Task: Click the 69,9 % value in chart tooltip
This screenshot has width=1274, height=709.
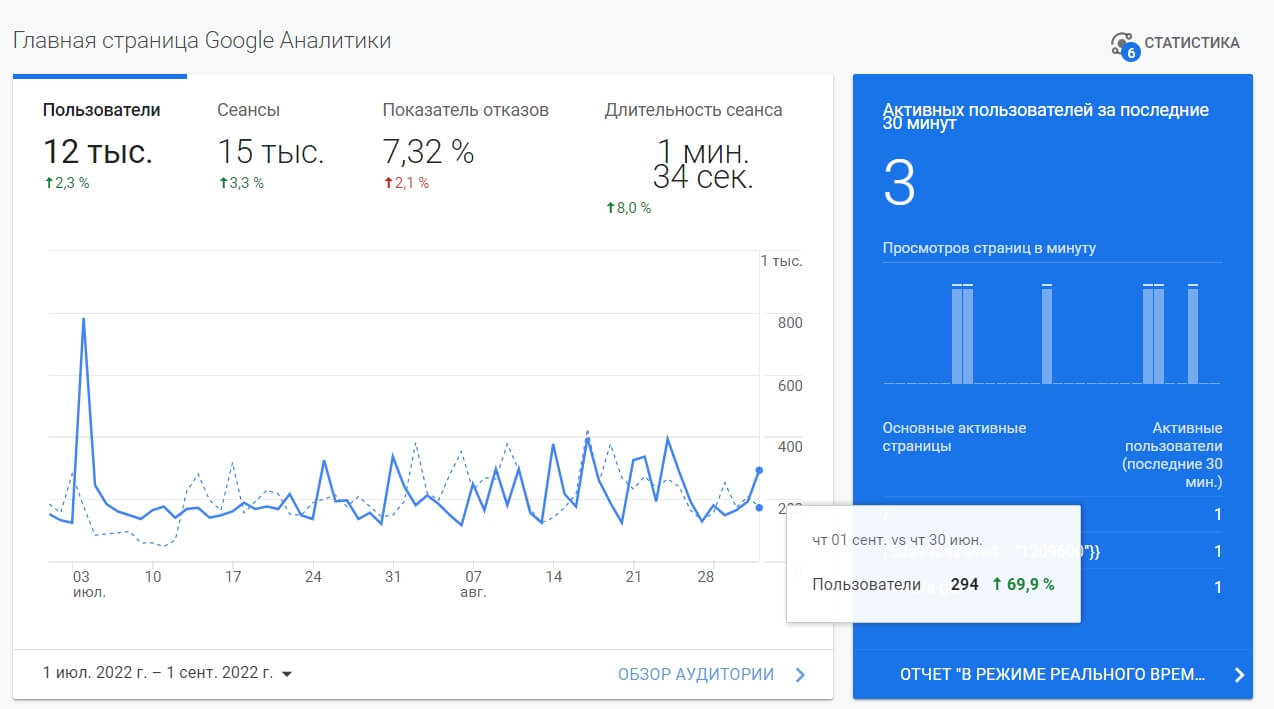Action: coord(1024,585)
